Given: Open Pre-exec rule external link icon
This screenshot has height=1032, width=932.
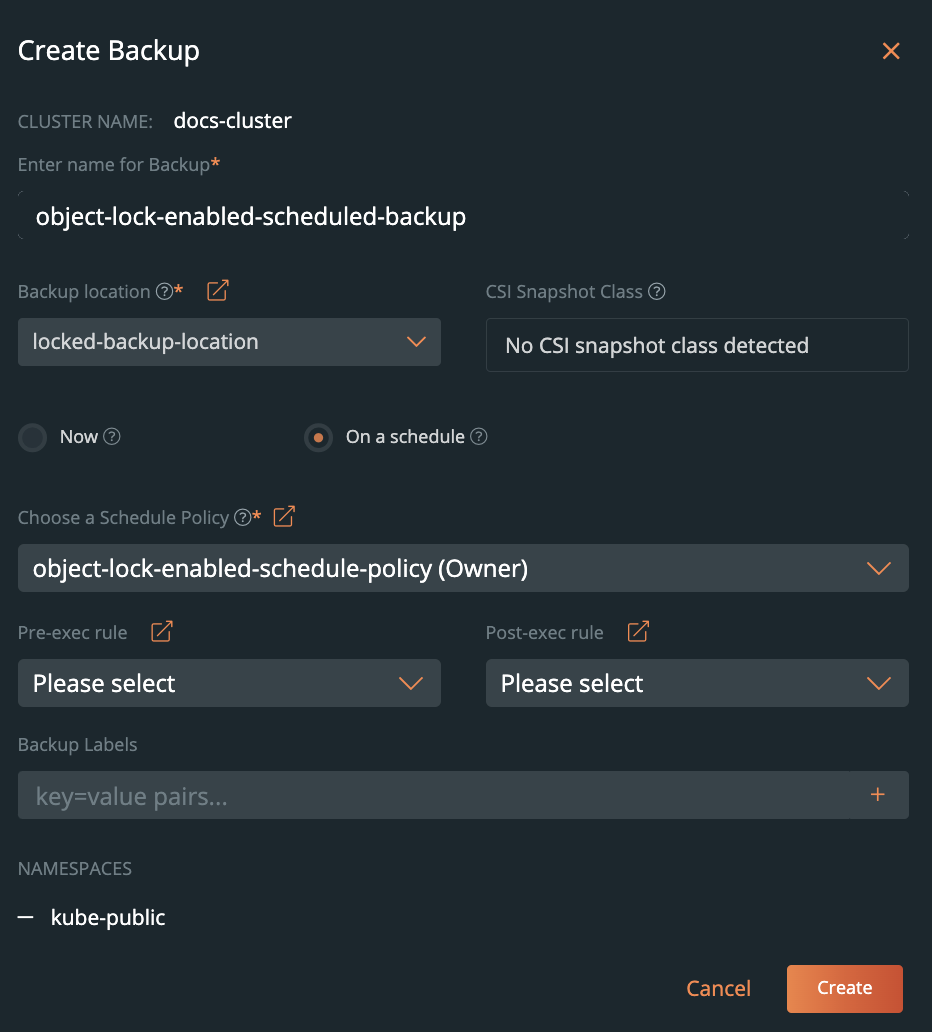Looking at the screenshot, I should (x=162, y=632).
